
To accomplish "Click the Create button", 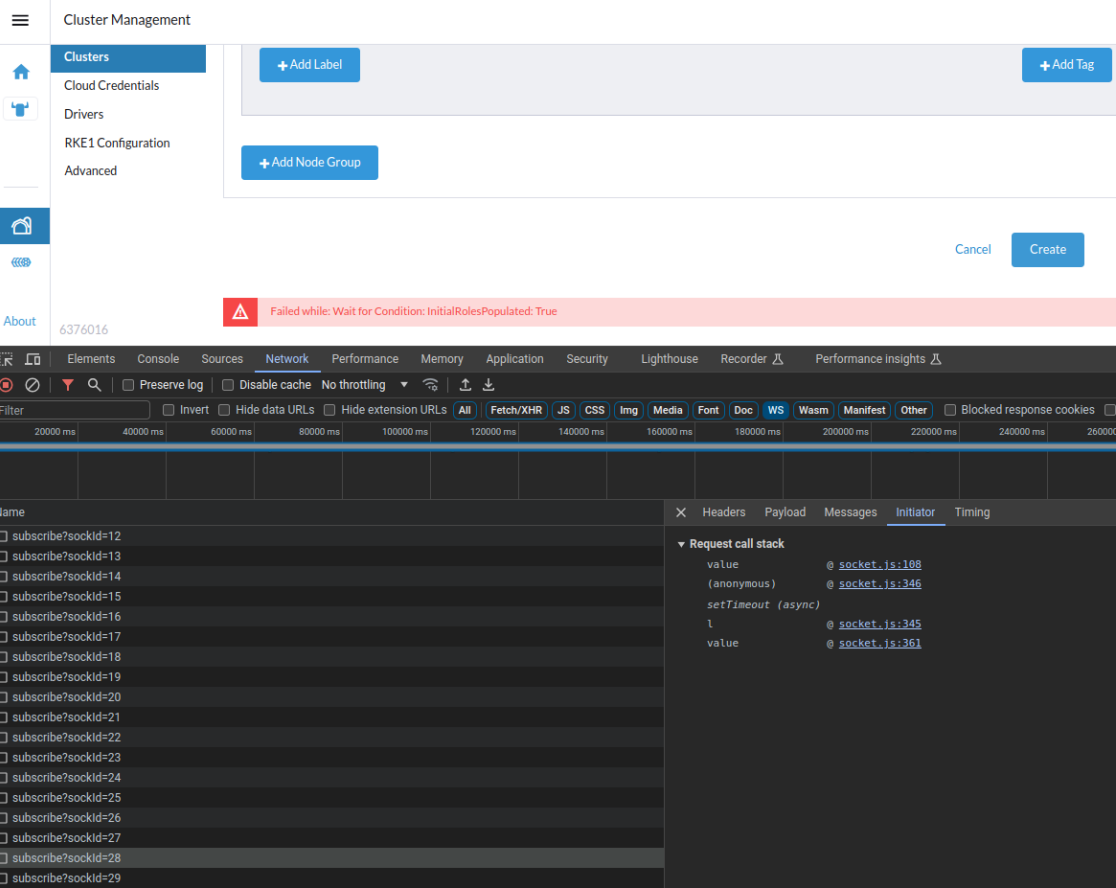I will point(1047,249).
